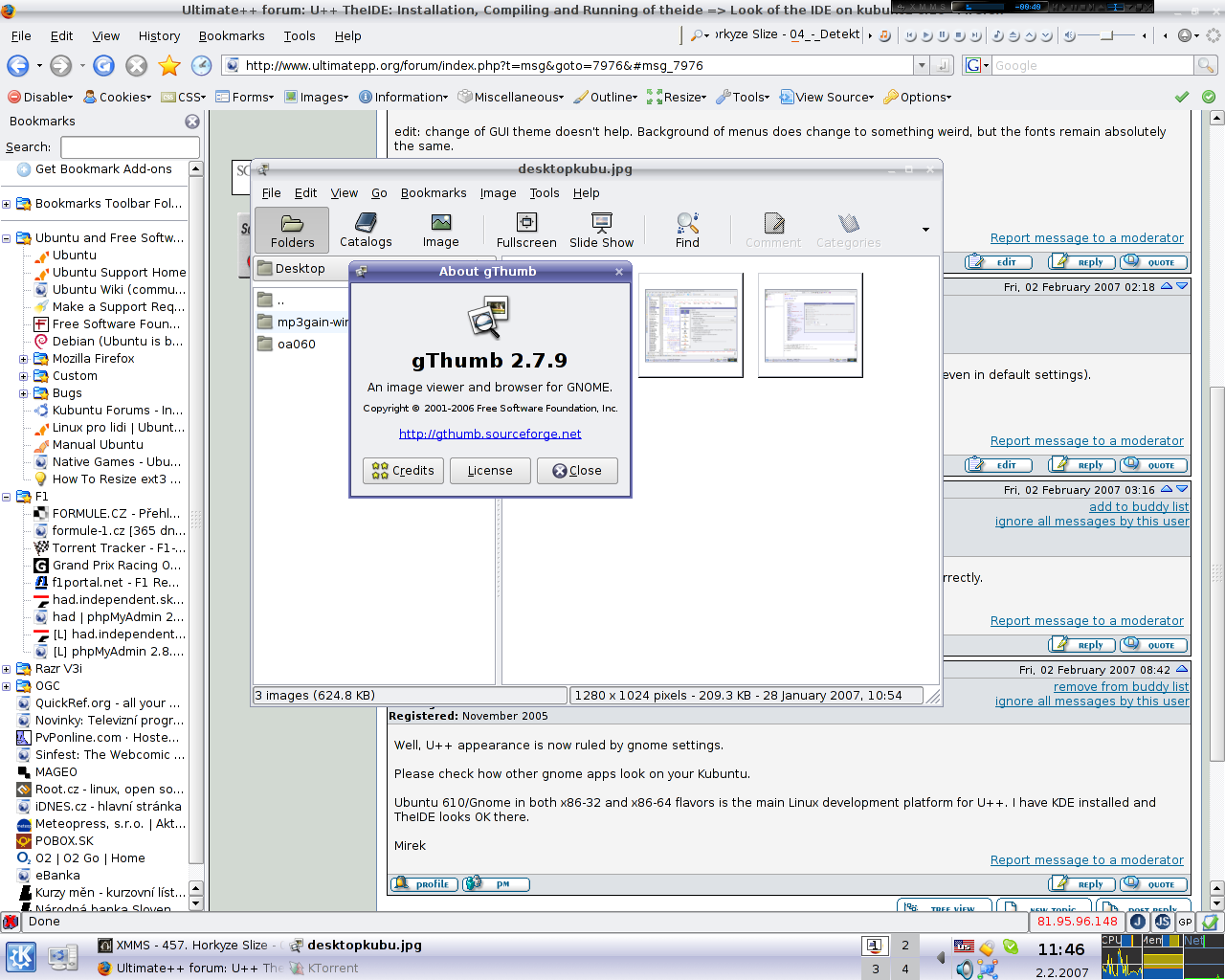Screen dimensions: 1225x980
Task: Click the Fullscreen icon in gThumb toolbar
Action: point(526,231)
